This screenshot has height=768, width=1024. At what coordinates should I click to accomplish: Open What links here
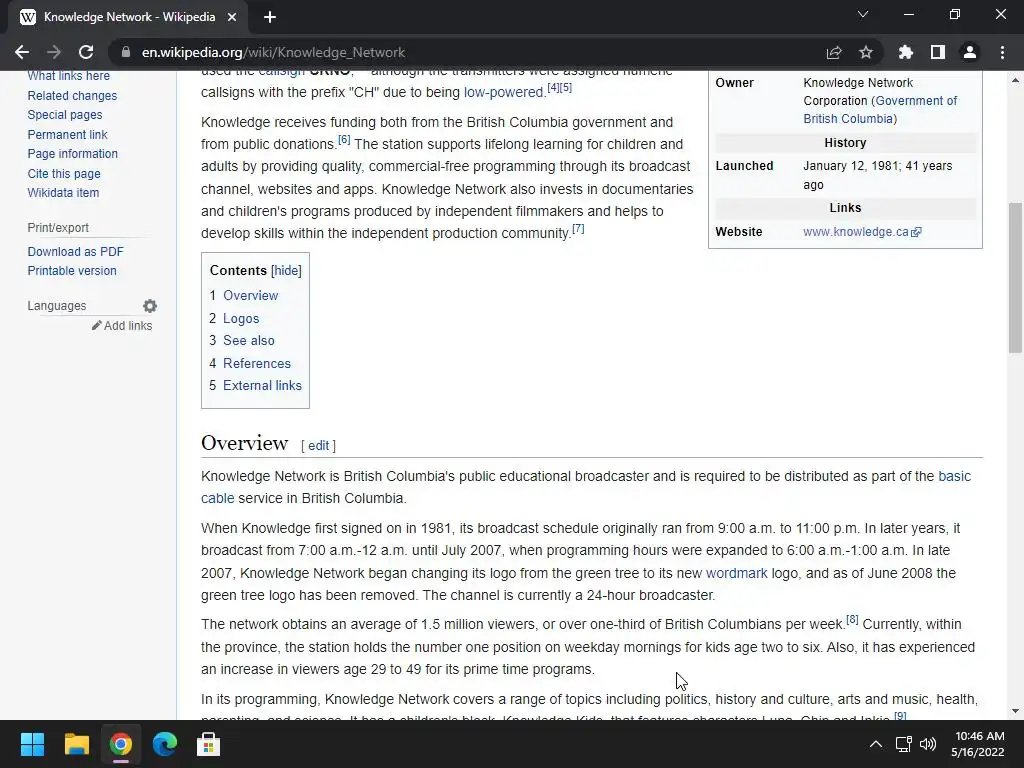(69, 76)
